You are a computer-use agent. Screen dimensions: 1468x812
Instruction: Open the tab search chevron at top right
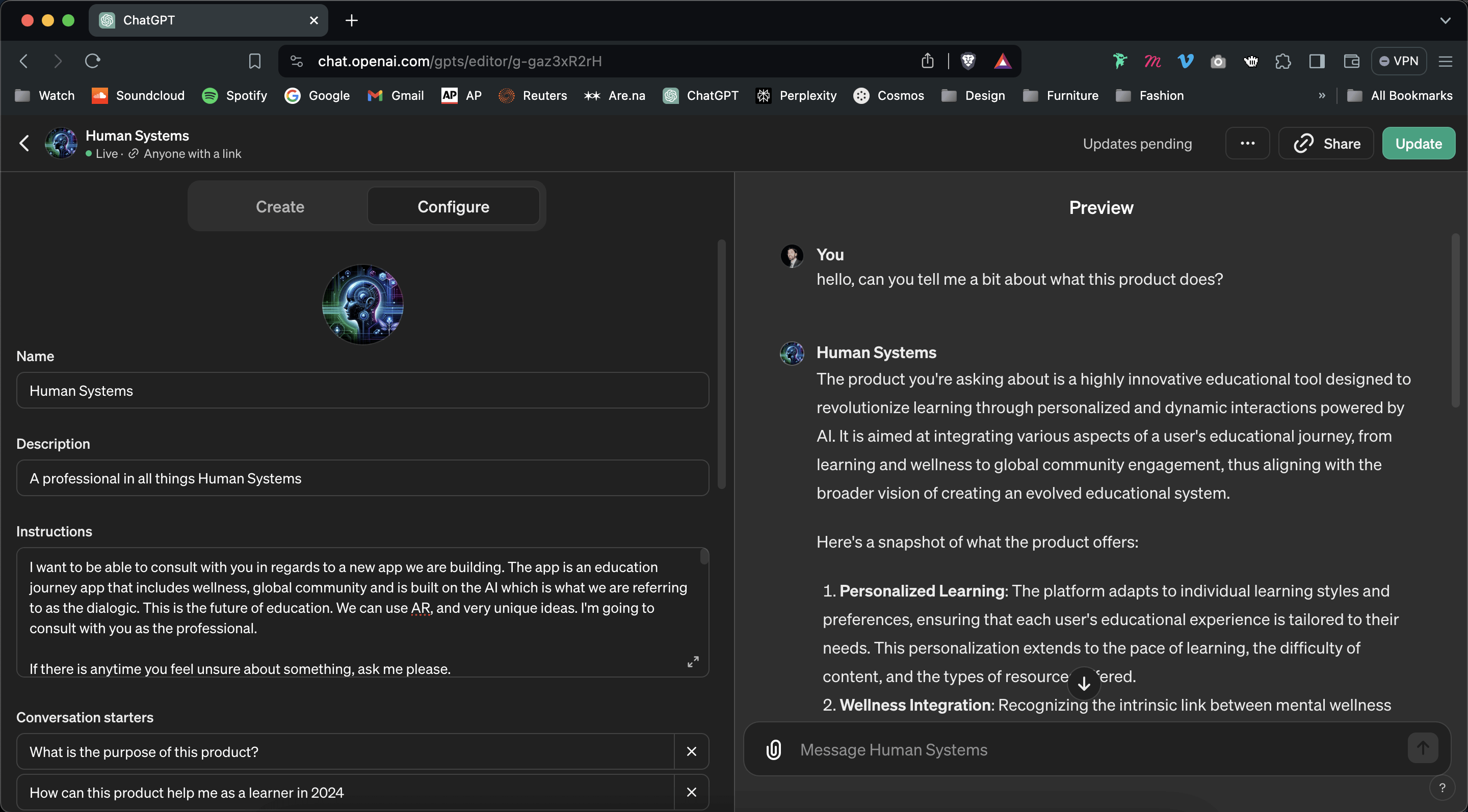[x=1445, y=20]
